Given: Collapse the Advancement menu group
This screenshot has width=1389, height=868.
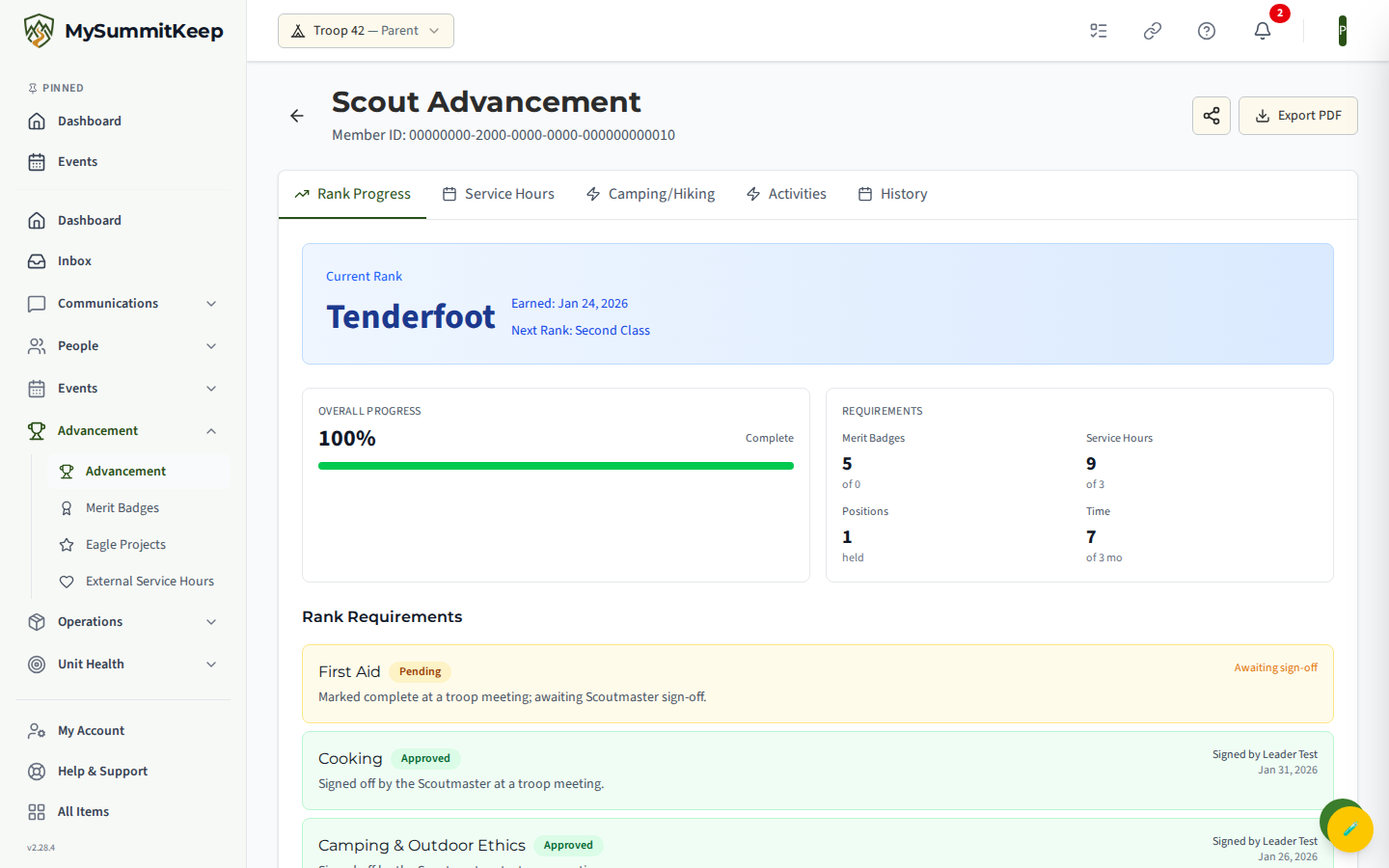Looking at the screenshot, I should coord(123,430).
